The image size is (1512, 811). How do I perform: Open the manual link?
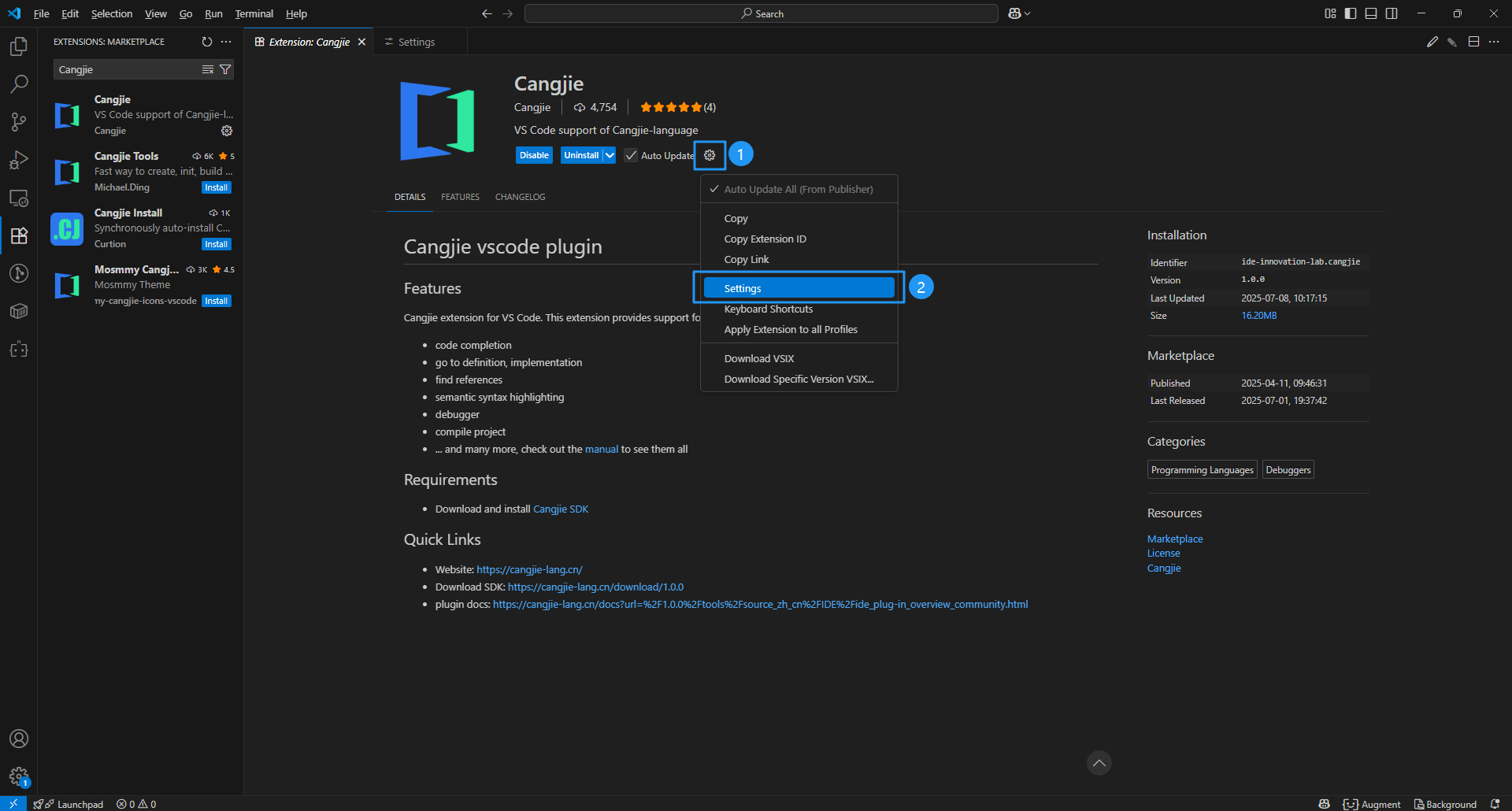[602, 449]
